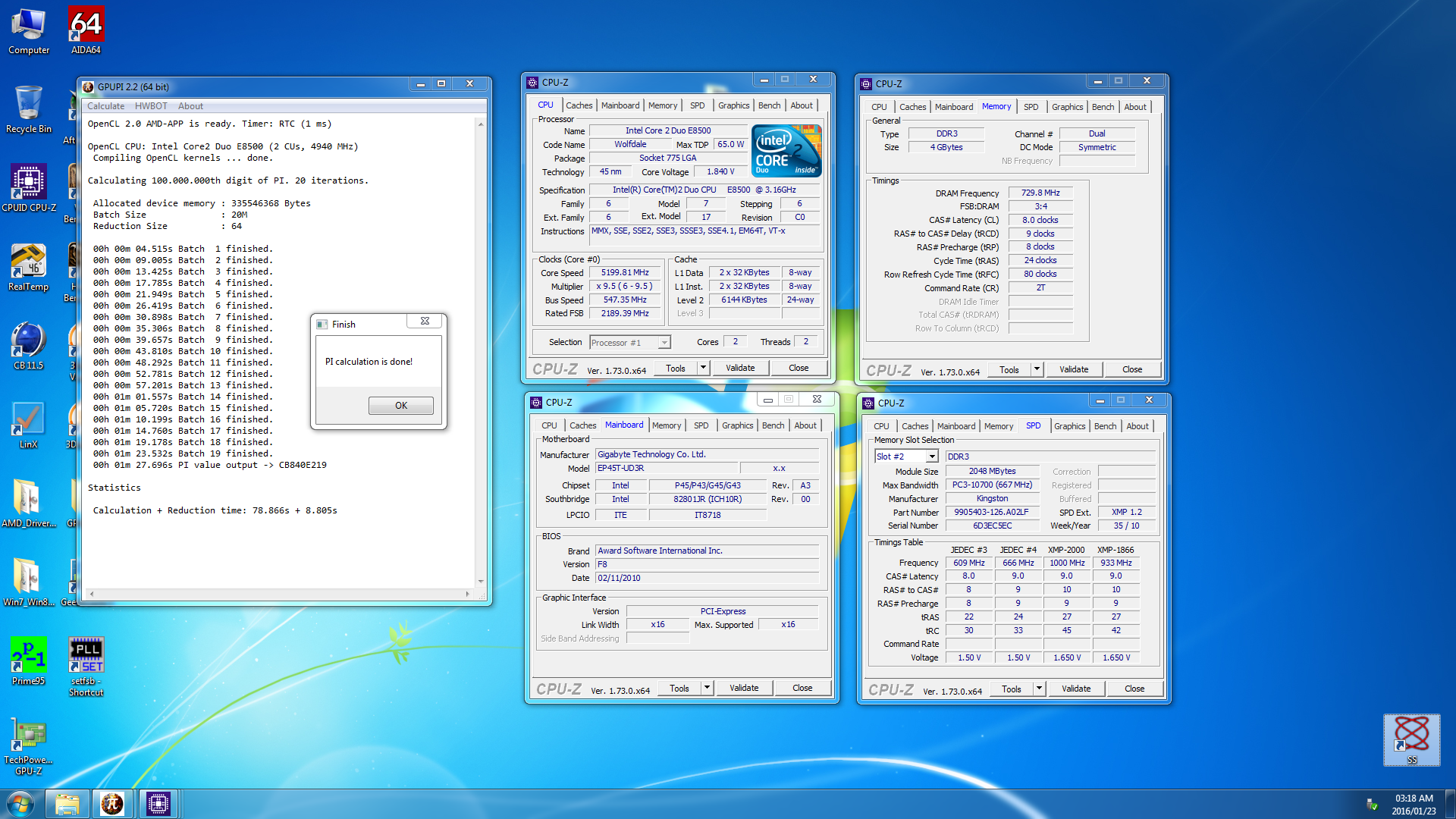Open the Computer desktop icon
Screen dimensions: 1456x819
29,31
